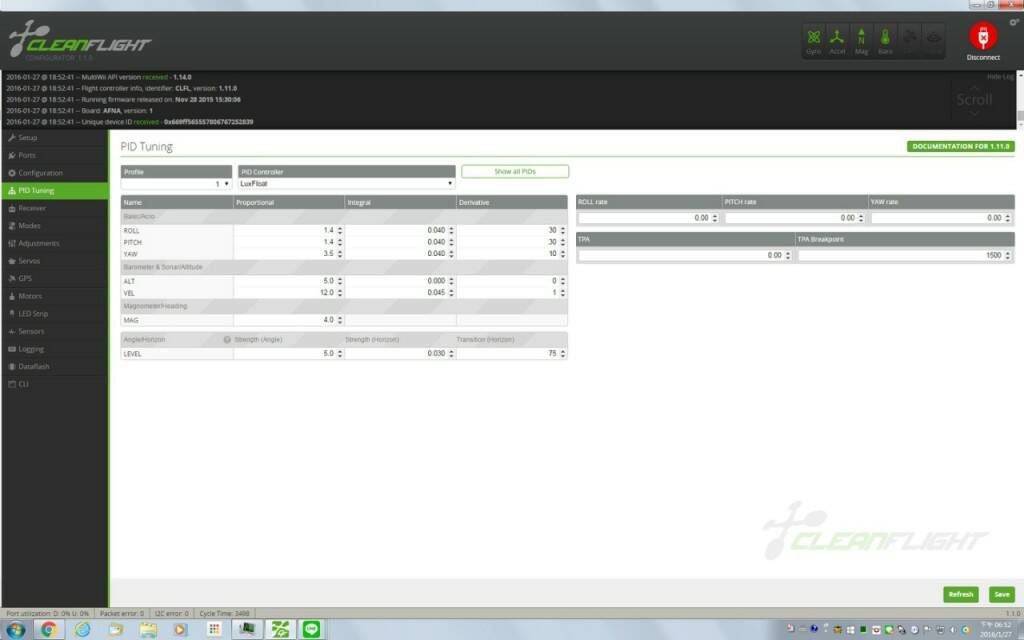Viewport: 1024px width, 640px height.
Task: Adjust the ROLL rate stepper arrows
Action: pos(715,218)
